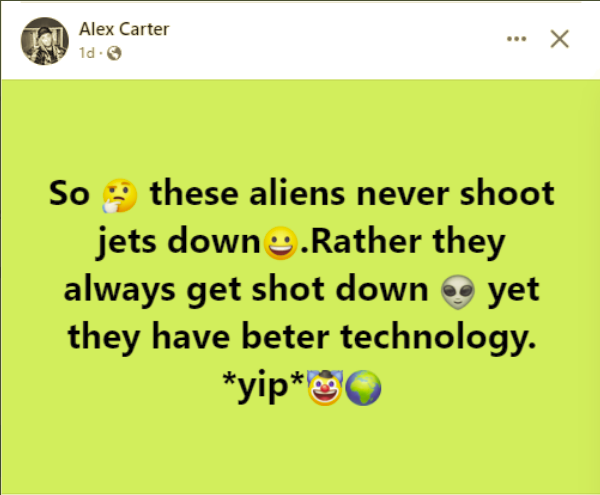Click the word 'jets' in the post
600x495 pixels.
click(x=126, y=243)
